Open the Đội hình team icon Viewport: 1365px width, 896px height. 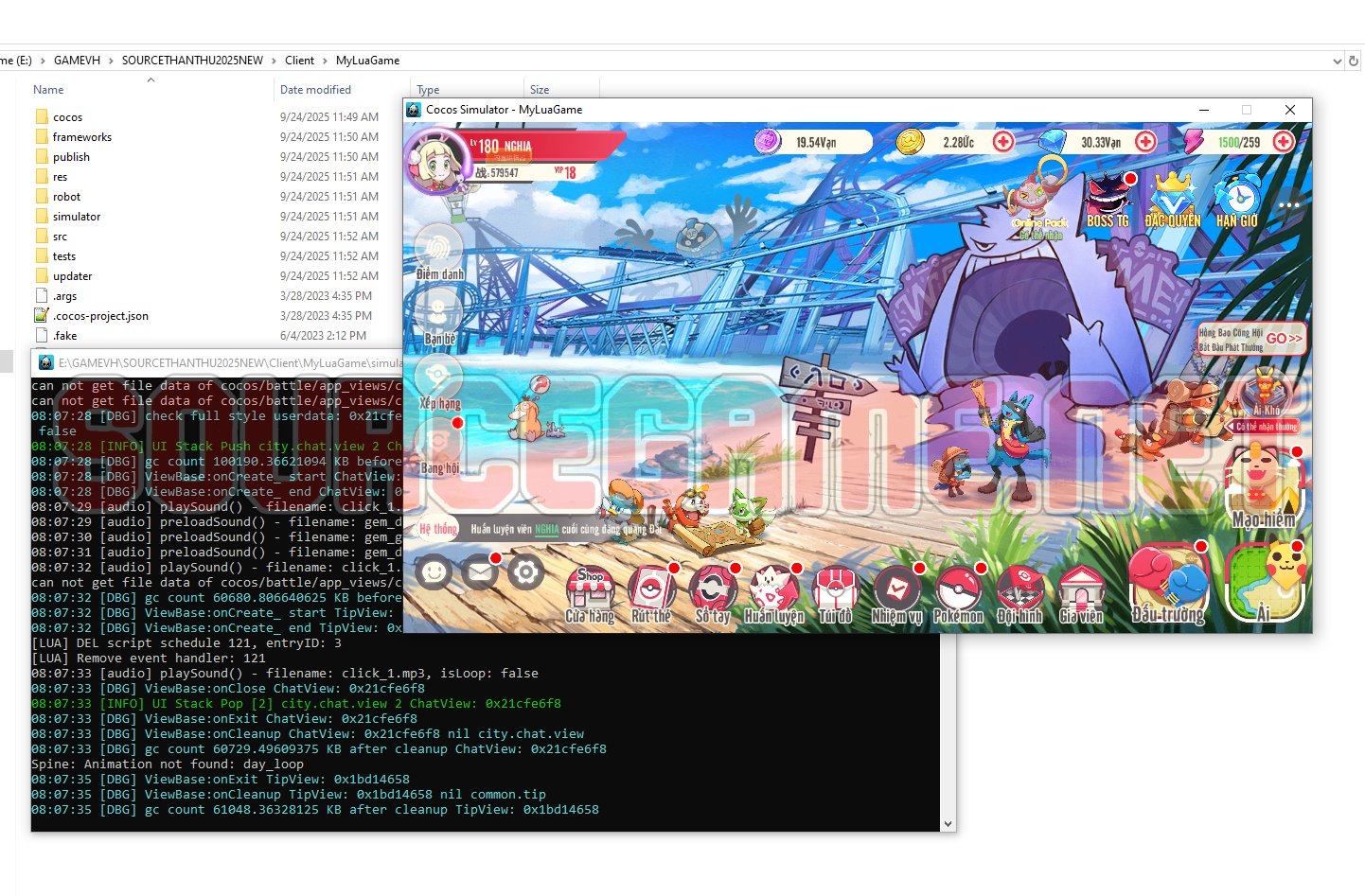click(1019, 592)
